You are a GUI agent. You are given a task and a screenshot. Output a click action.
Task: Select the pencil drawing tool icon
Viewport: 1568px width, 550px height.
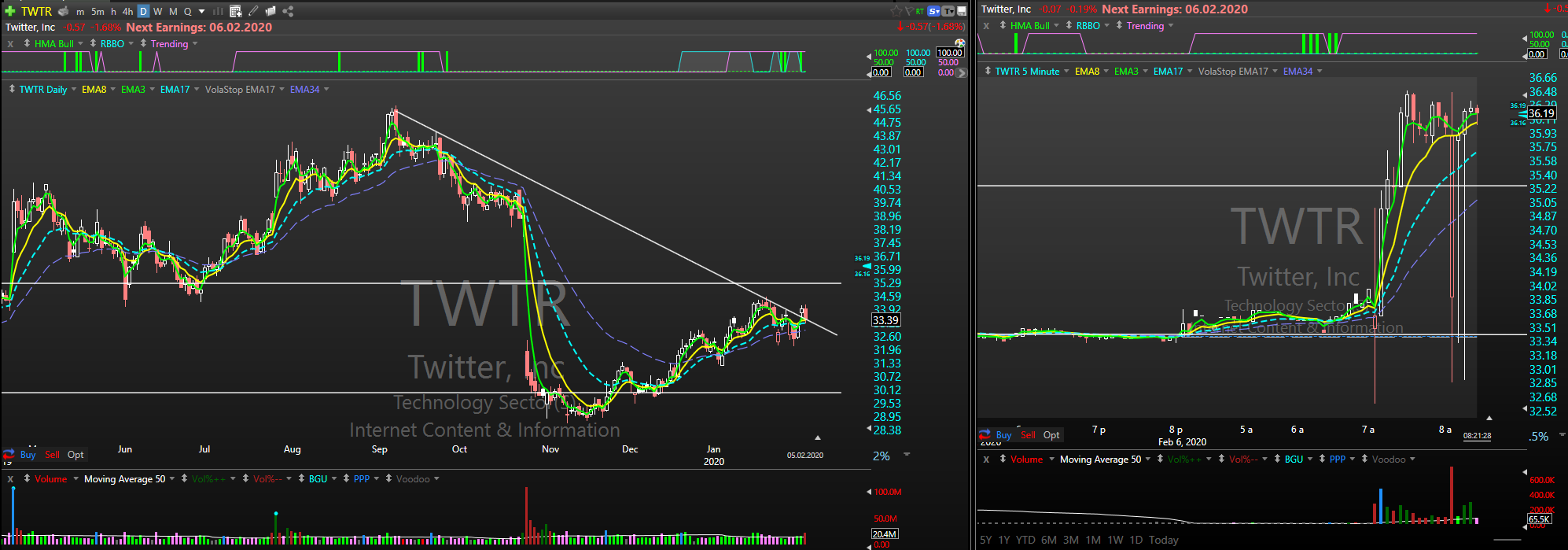coord(253,11)
